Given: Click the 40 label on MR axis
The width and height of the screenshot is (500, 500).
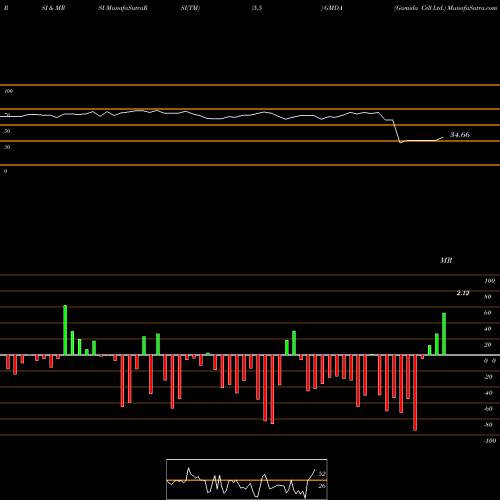Looking at the screenshot, I should point(488,329).
